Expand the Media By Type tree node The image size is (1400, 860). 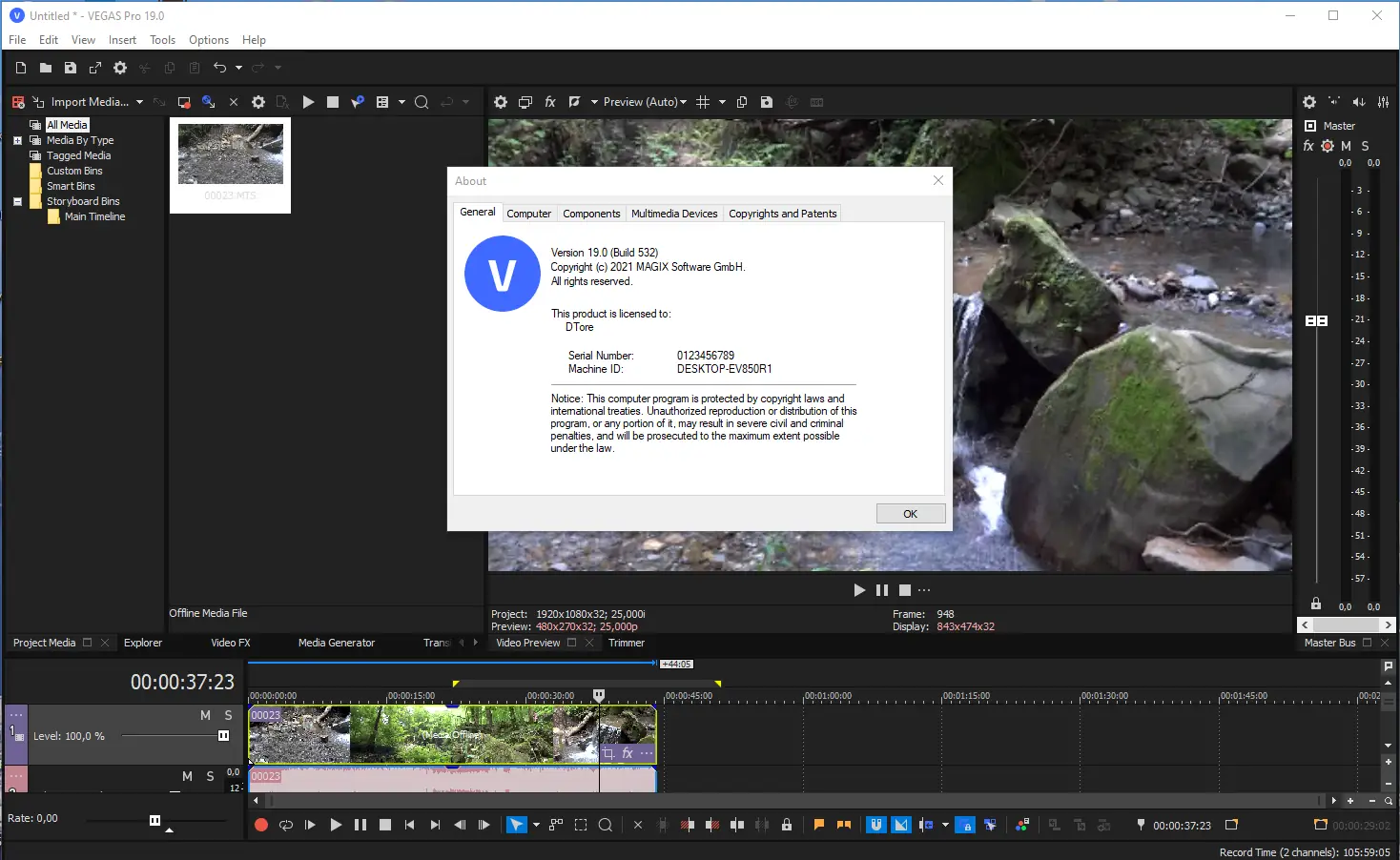click(x=17, y=140)
